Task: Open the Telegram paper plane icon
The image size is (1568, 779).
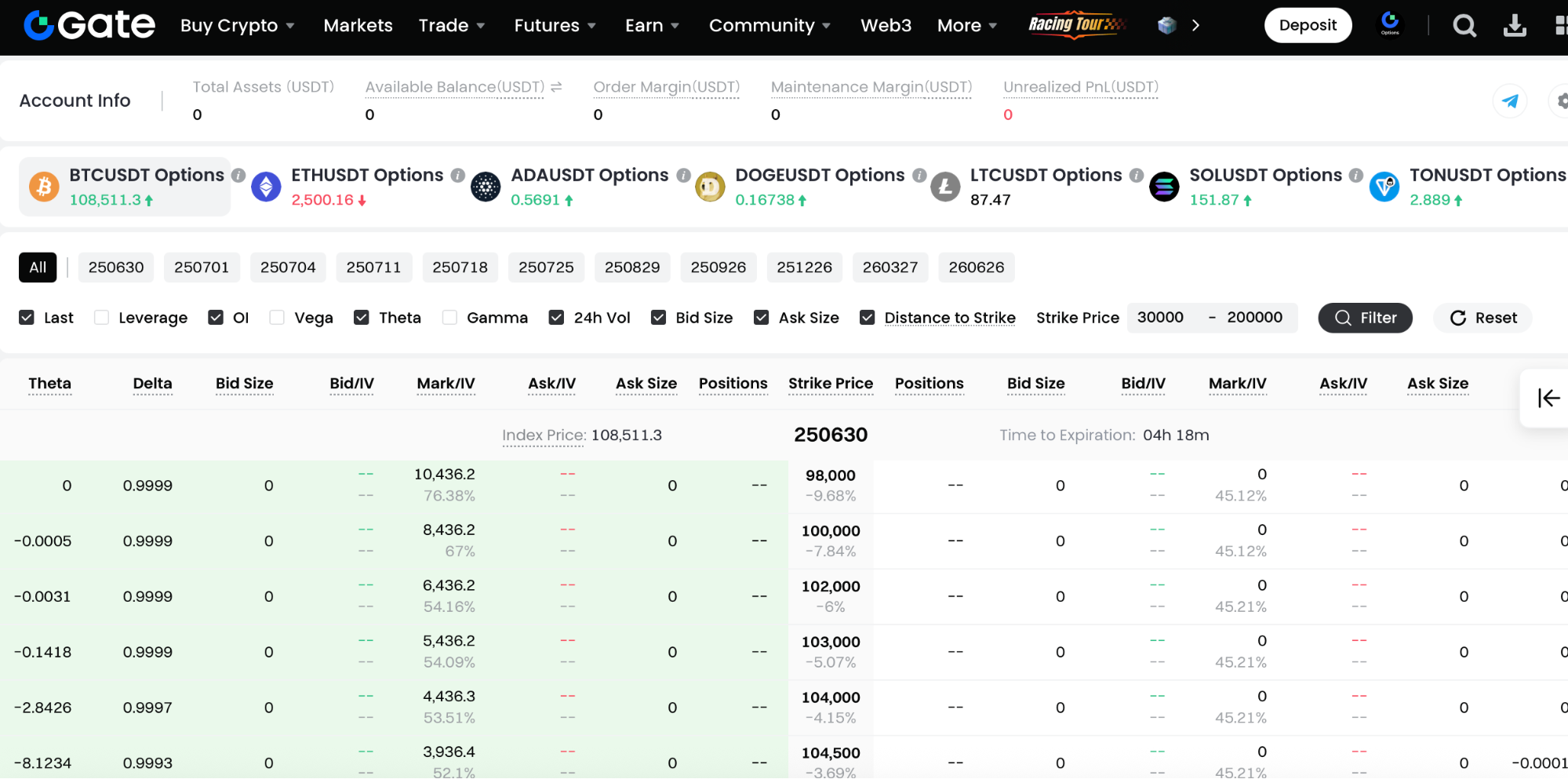Action: [x=1509, y=101]
